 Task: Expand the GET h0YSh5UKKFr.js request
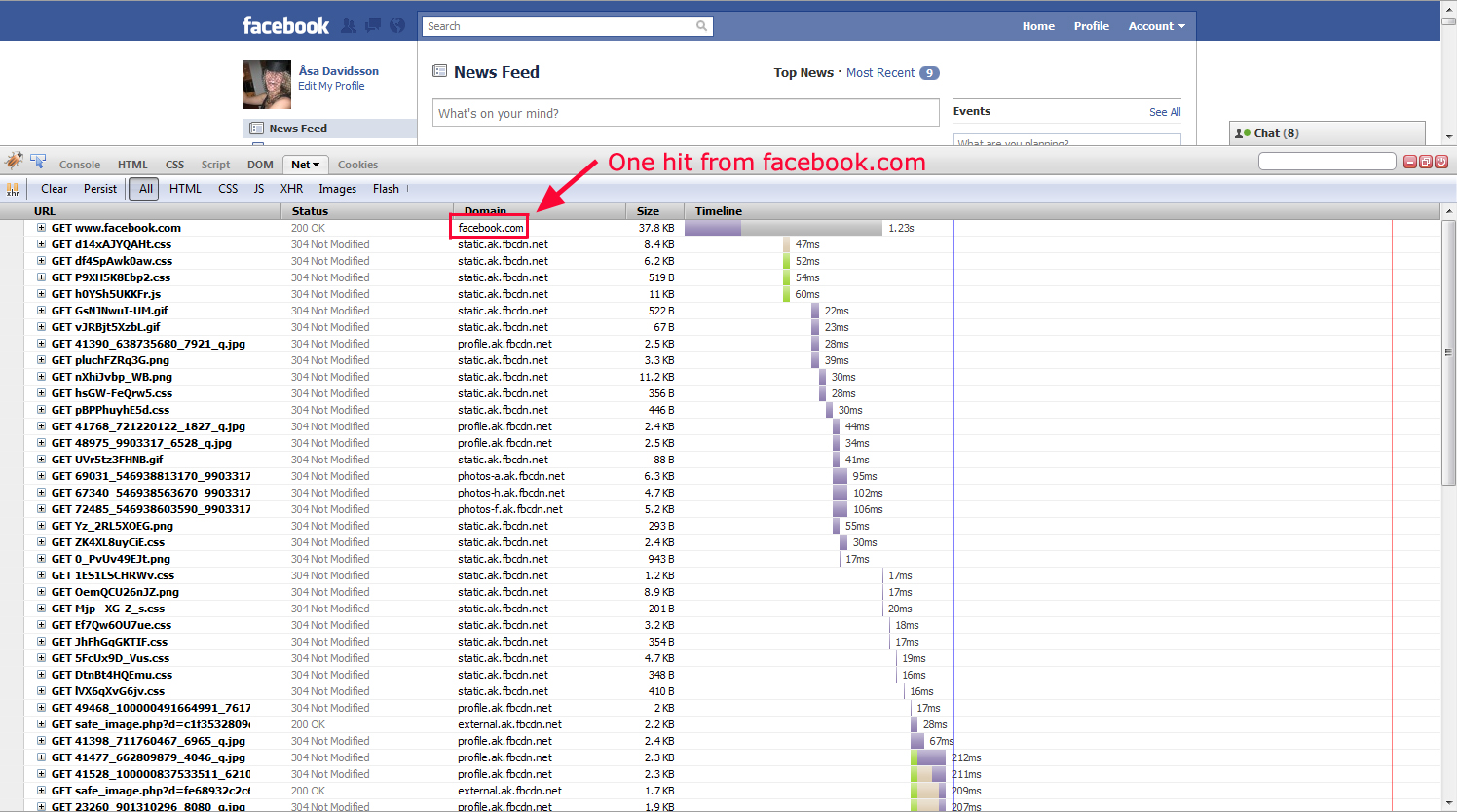pyautogui.click(x=42, y=294)
